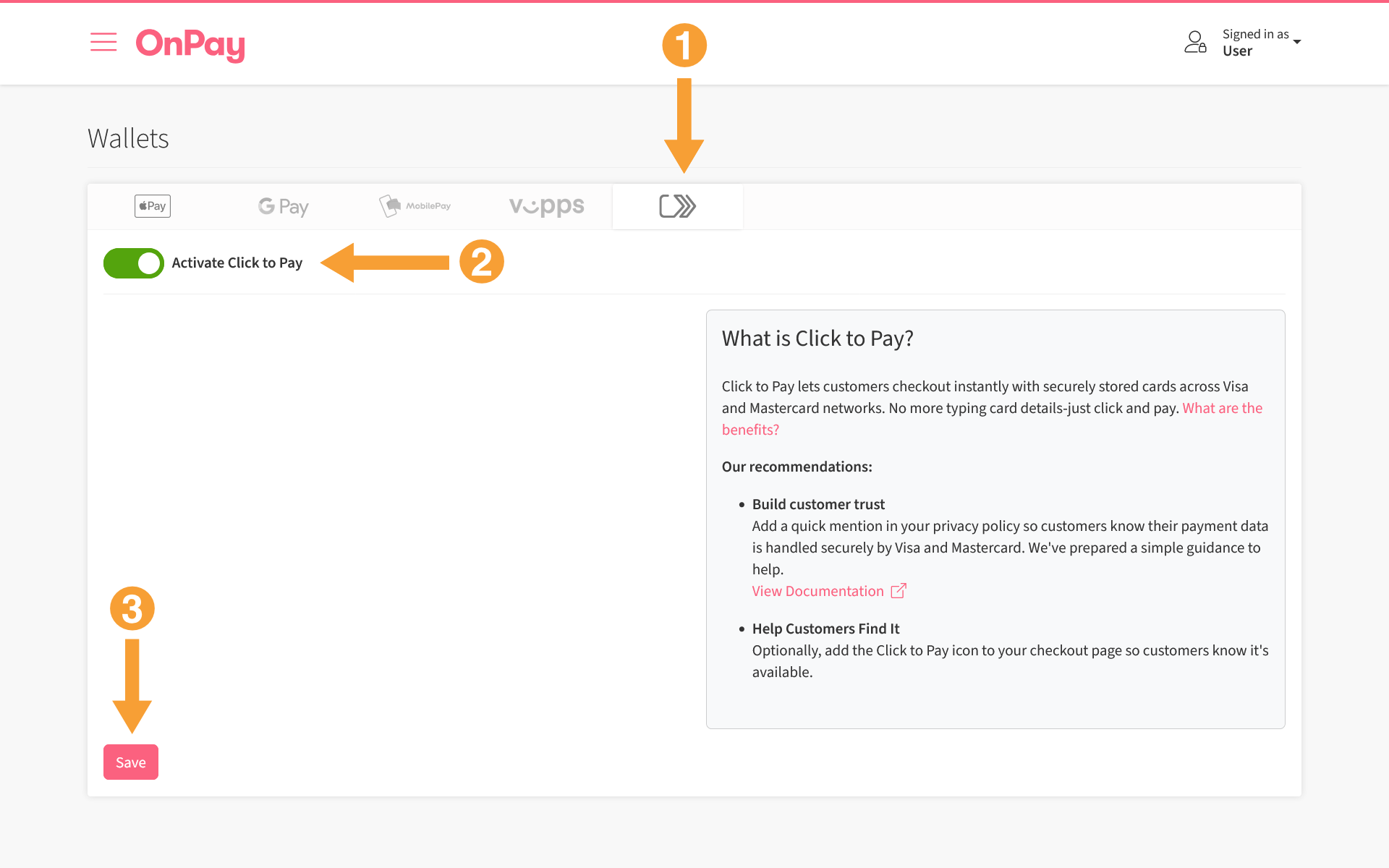The image size is (1389, 868).
Task: Click the external link icon beside View Documentation
Action: click(899, 590)
